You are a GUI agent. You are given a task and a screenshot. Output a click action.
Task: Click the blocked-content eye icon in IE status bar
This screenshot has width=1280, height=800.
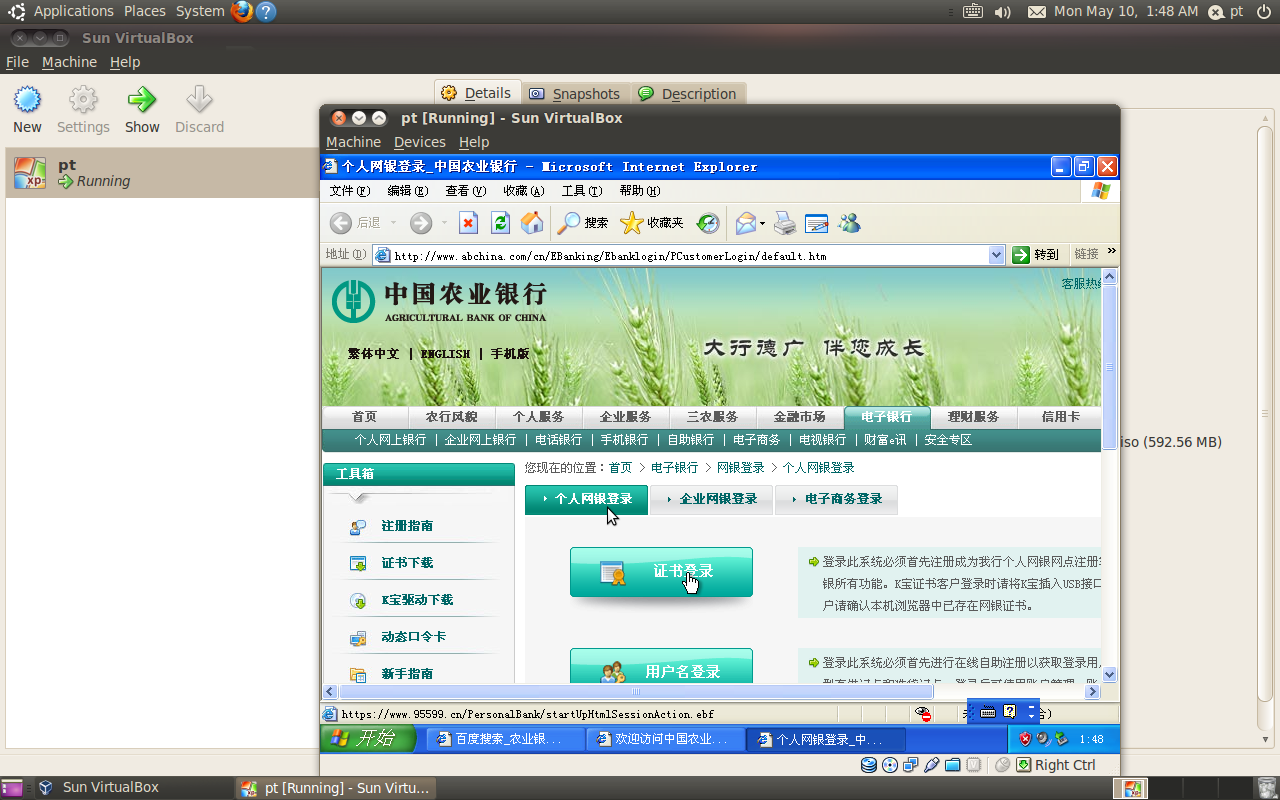(x=925, y=714)
